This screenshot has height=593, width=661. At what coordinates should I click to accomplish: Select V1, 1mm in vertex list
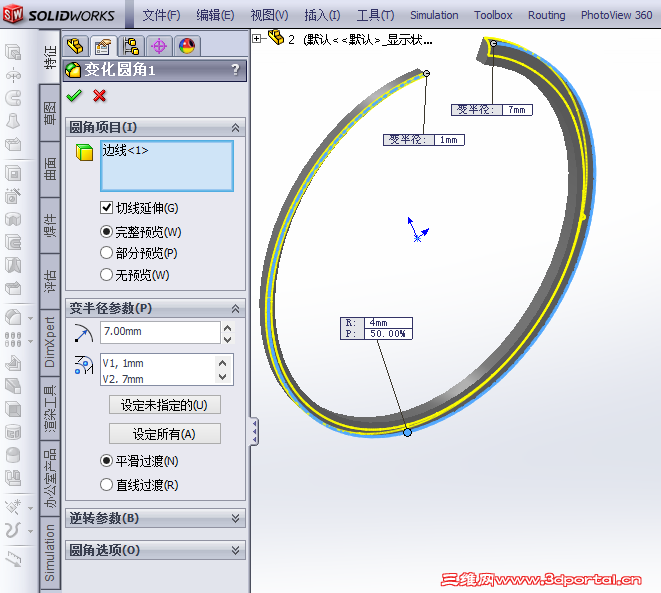[x=123, y=363]
